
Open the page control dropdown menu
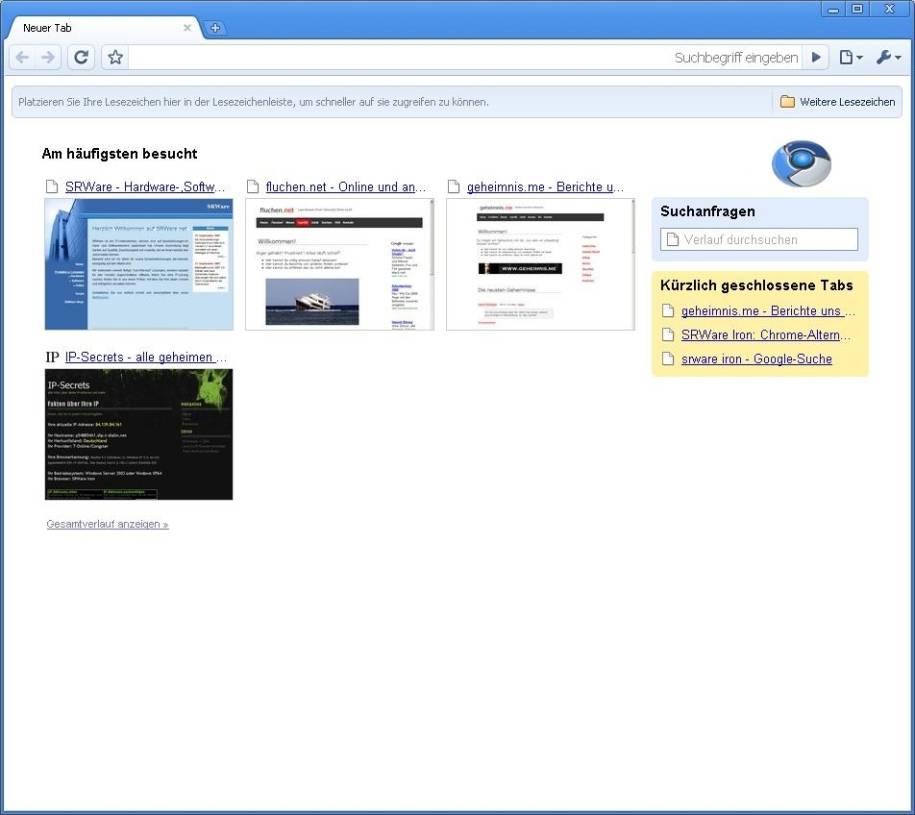click(x=849, y=57)
